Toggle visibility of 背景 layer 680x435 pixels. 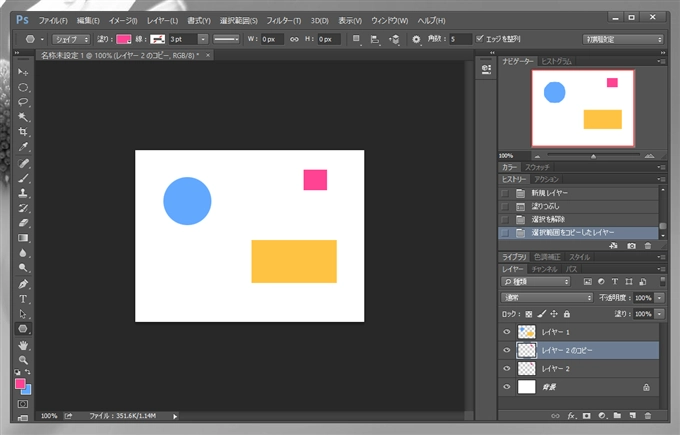(x=507, y=386)
